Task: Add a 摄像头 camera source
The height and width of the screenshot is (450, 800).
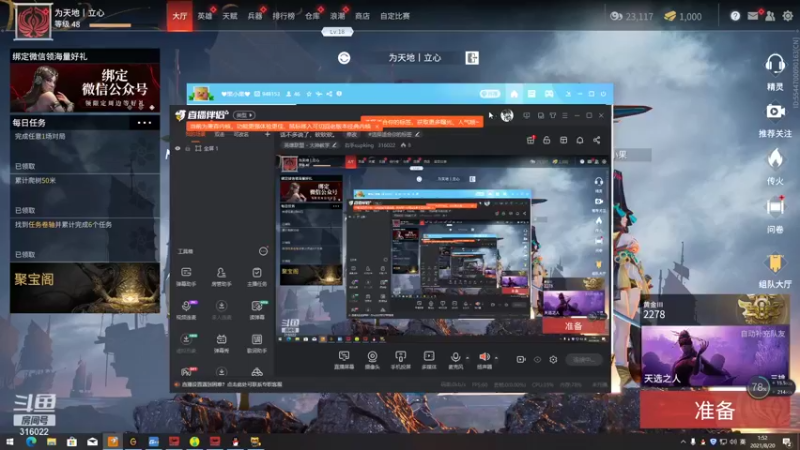Action: tap(372, 360)
